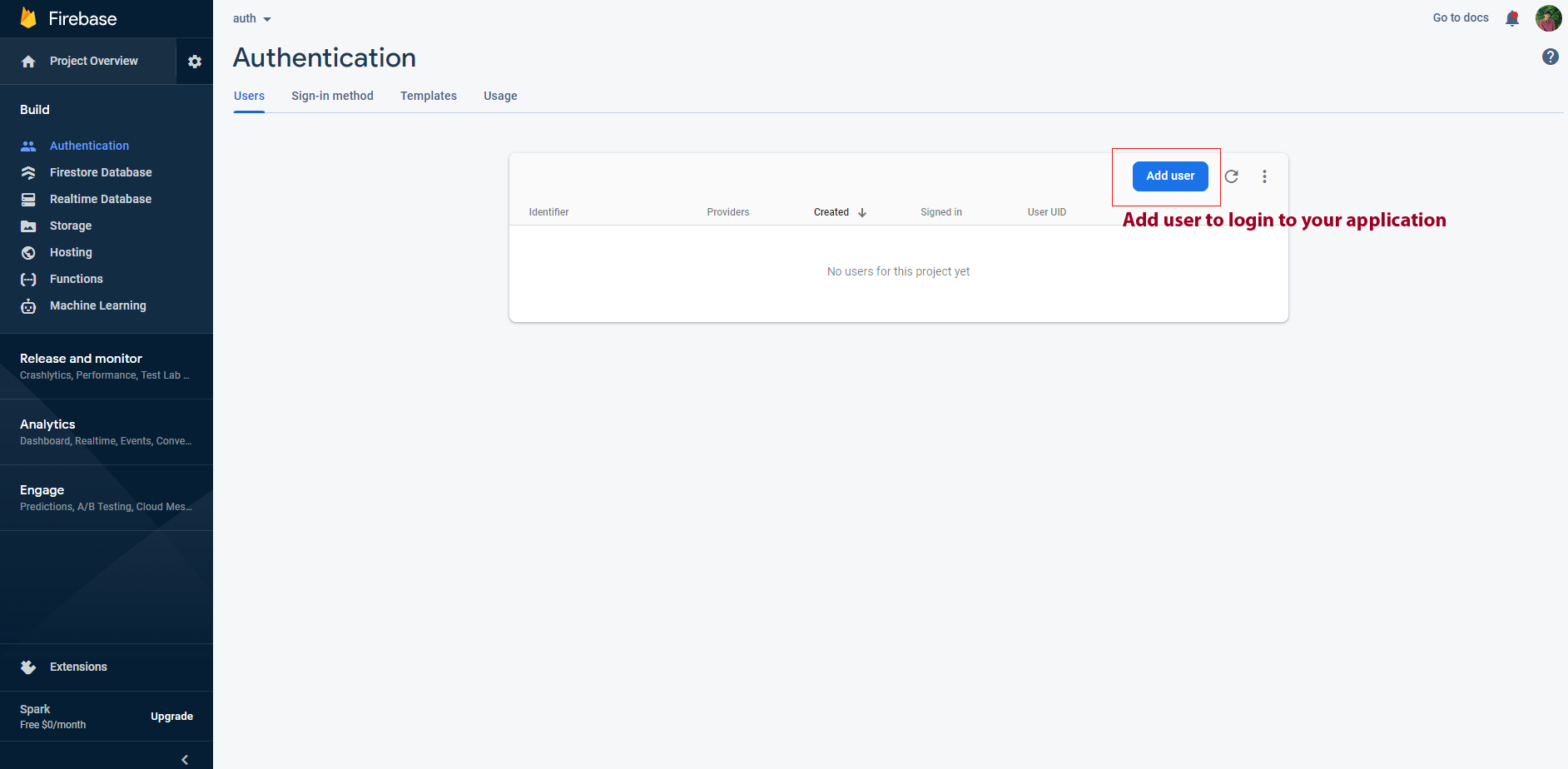This screenshot has height=769, width=1568.
Task: Refresh the users list
Action: [x=1232, y=176]
